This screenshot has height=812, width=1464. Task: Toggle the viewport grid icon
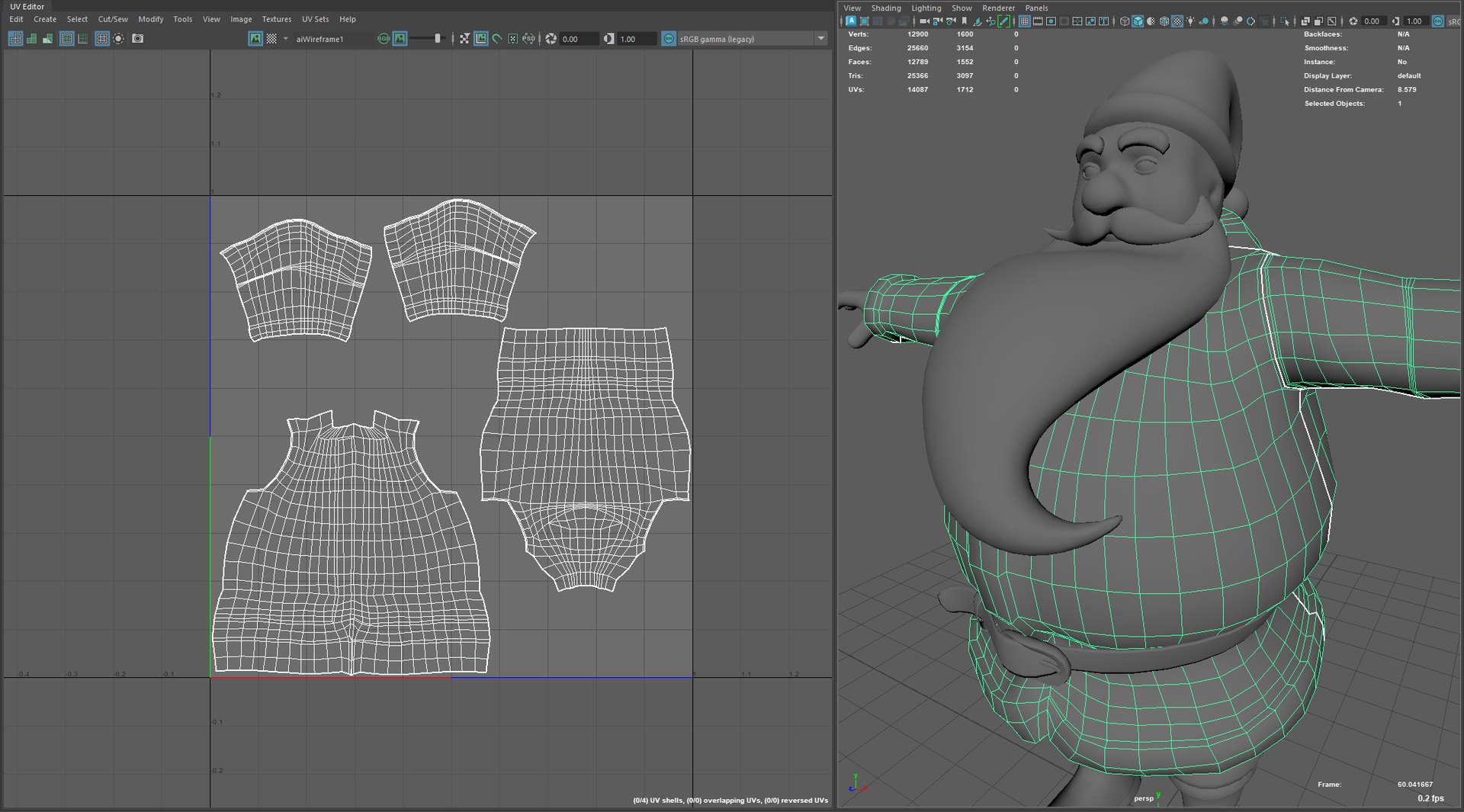coord(1024,21)
